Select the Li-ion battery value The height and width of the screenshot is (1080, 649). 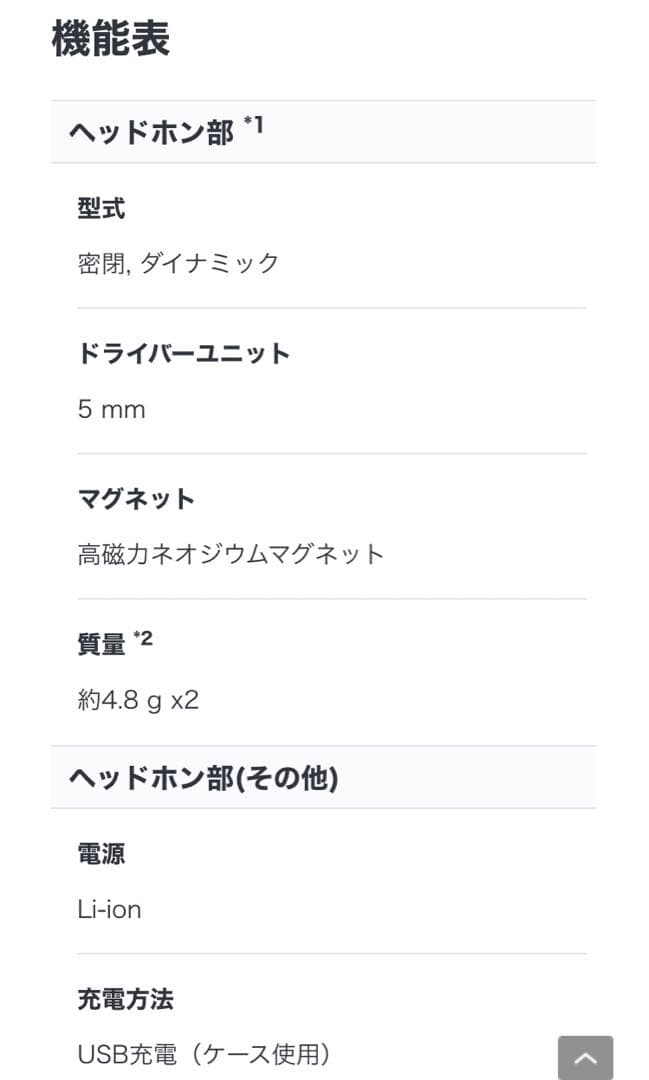coord(107,909)
